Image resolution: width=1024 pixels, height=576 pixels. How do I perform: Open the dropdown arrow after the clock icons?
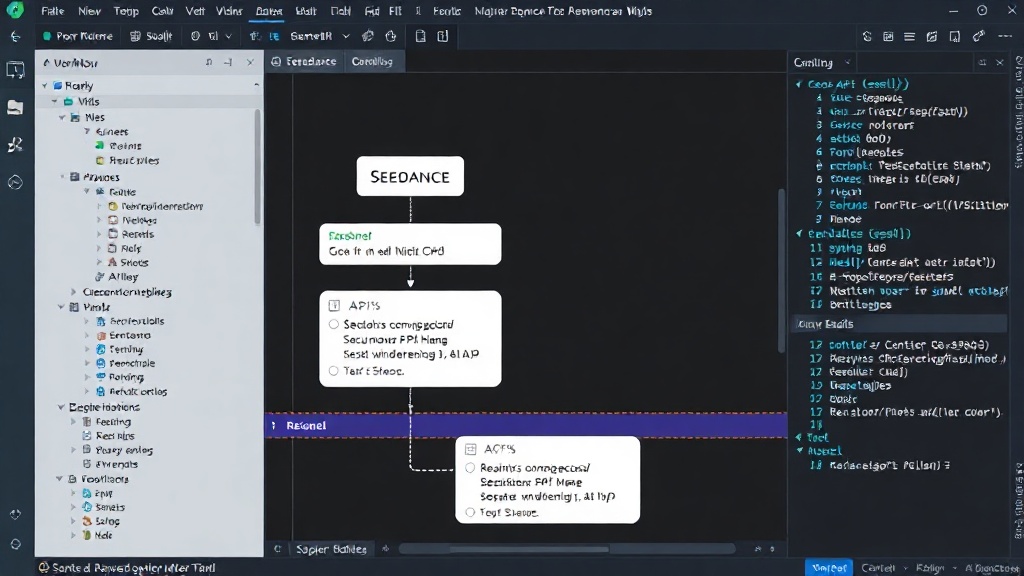(x=229, y=37)
